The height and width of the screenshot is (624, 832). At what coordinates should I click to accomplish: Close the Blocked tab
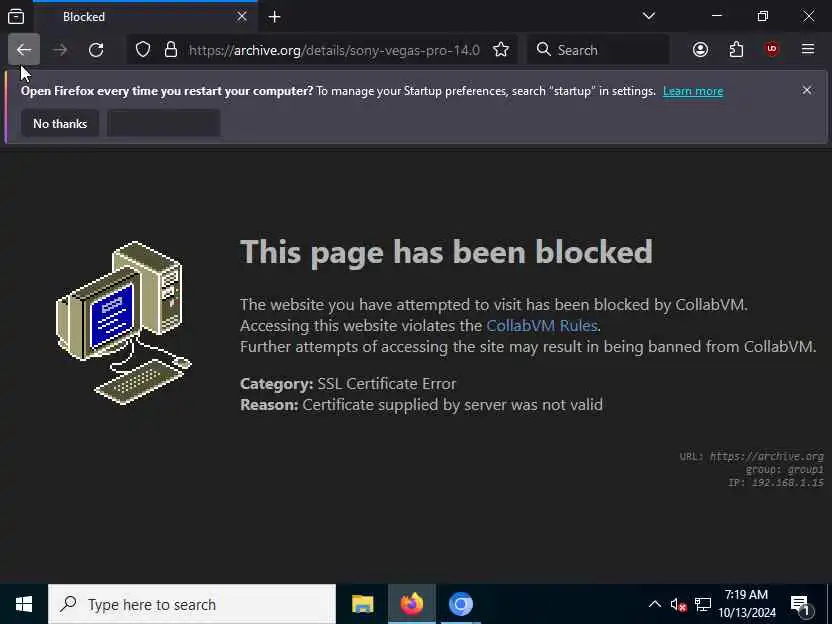242,16
